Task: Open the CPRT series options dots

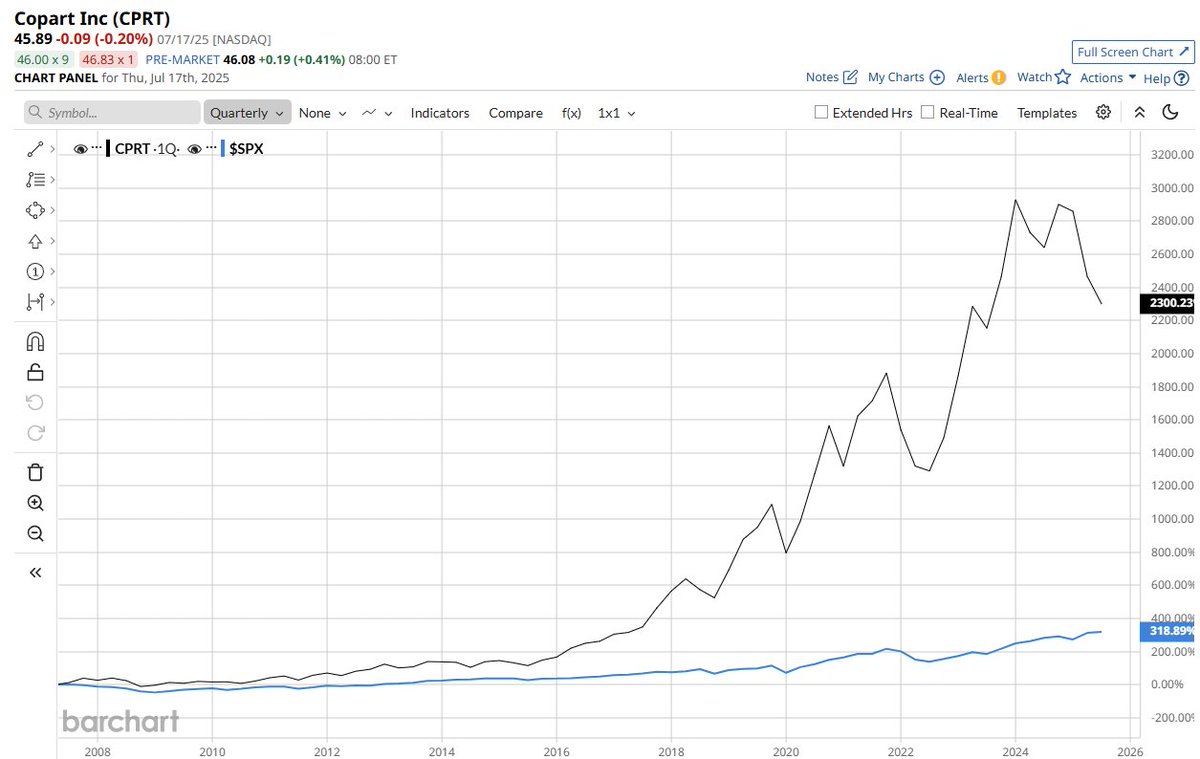Action: pyautogui.click(x=96, y=148)
